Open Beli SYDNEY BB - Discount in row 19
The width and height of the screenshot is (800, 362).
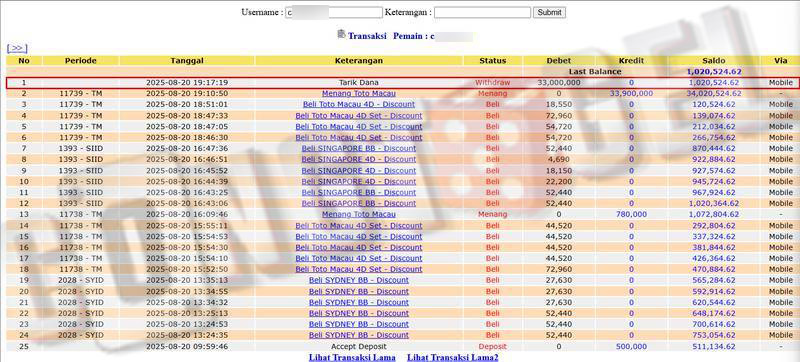point(359,280)
